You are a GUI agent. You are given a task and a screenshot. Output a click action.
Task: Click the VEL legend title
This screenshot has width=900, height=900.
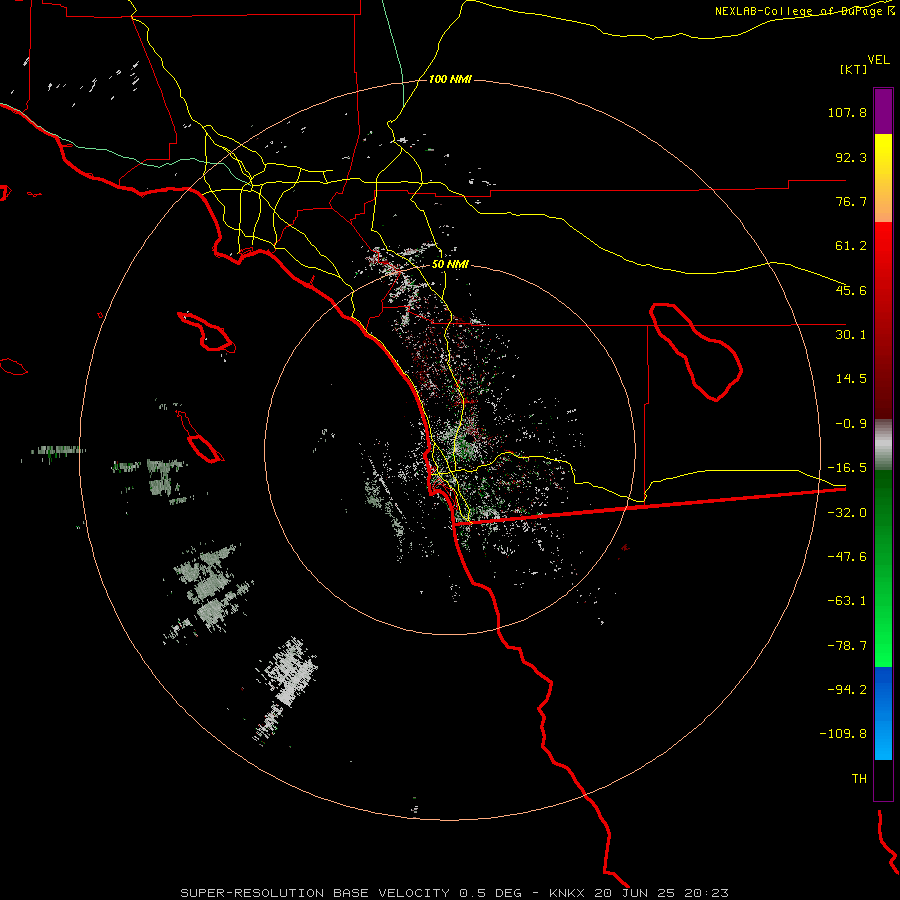click(x=878, y=60)
